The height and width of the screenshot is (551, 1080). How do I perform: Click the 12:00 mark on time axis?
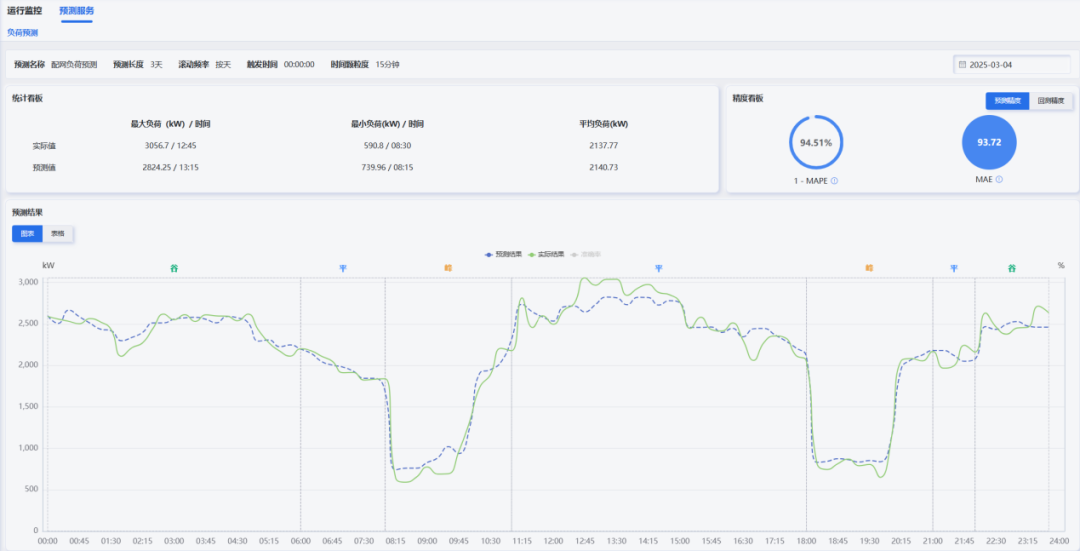[553, 540]
